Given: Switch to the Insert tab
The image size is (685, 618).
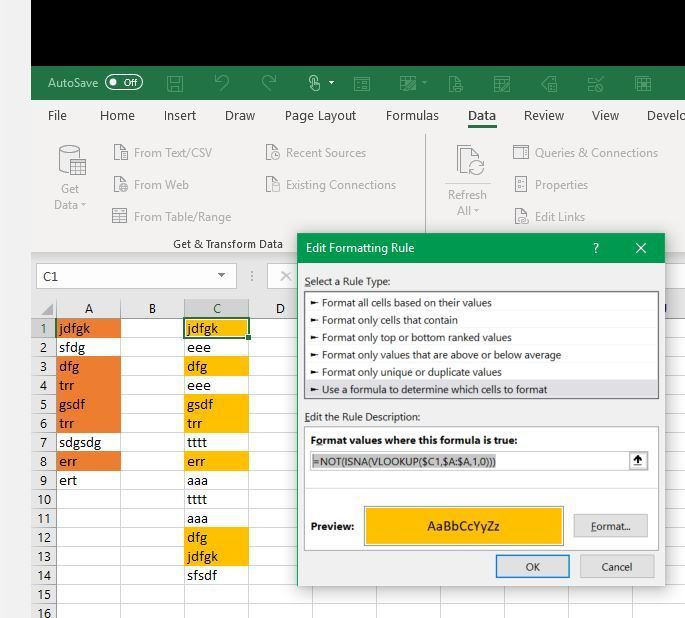Looking at the screenshot, I should click(x=180, y=115).
